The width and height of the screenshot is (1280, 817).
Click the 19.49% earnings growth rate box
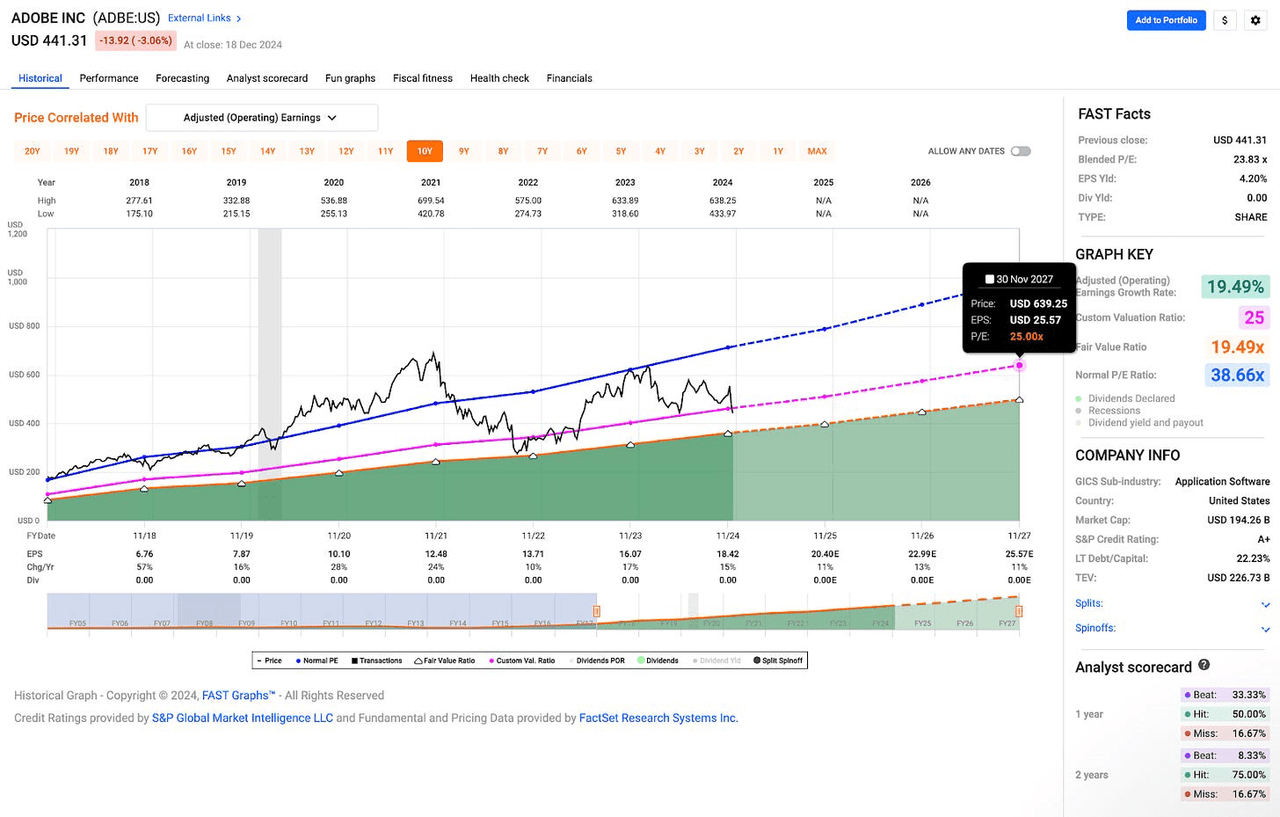[x=1235, y=287]
